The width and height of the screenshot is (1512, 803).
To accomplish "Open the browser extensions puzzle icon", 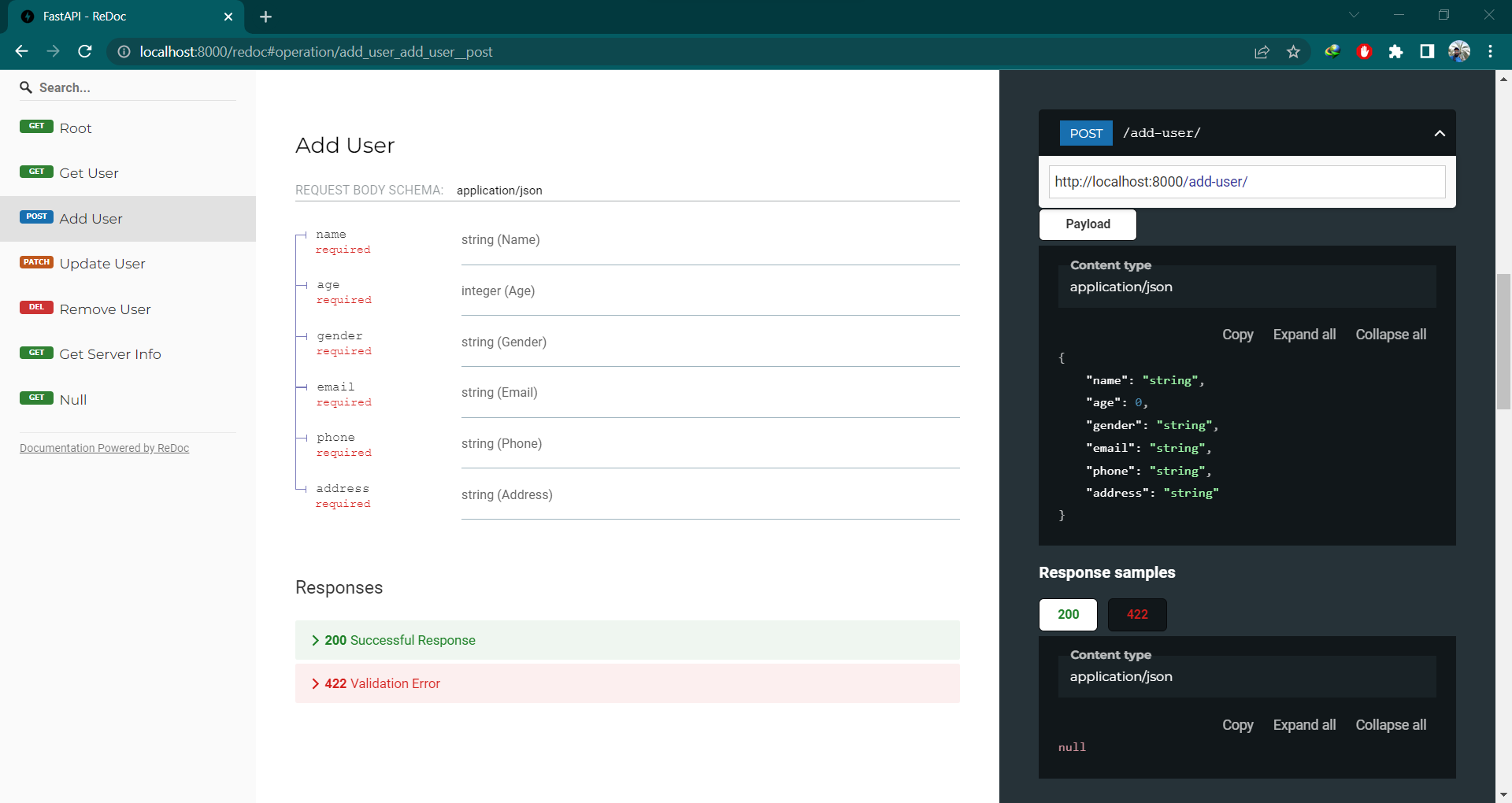I will (1396, 51).
